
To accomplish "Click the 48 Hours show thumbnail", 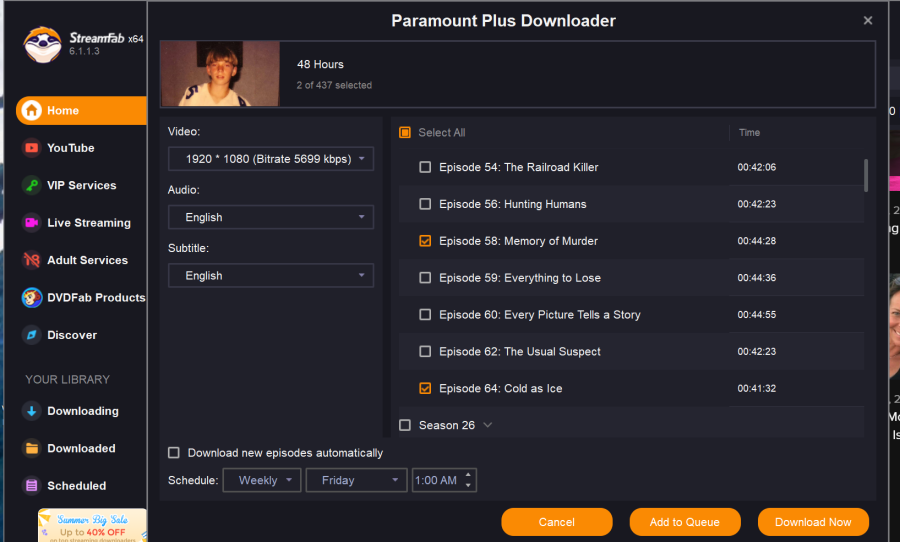I will [220, 73].
